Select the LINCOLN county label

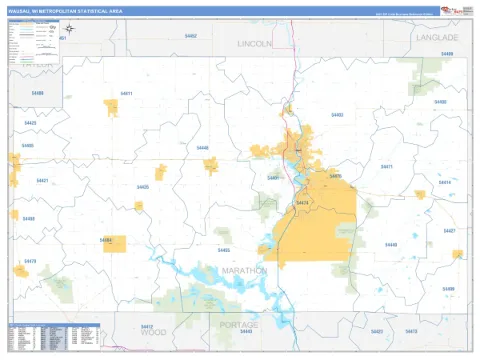click(x=255, y=44)
